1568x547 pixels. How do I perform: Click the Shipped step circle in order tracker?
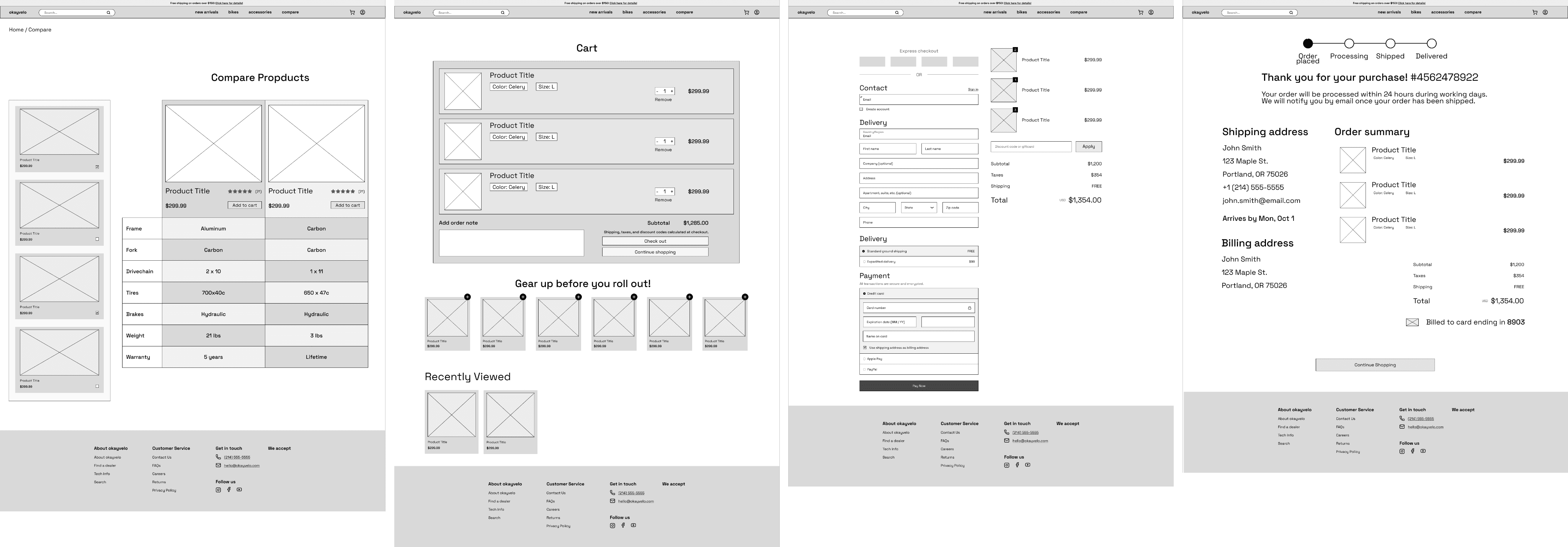point(1390,44)
